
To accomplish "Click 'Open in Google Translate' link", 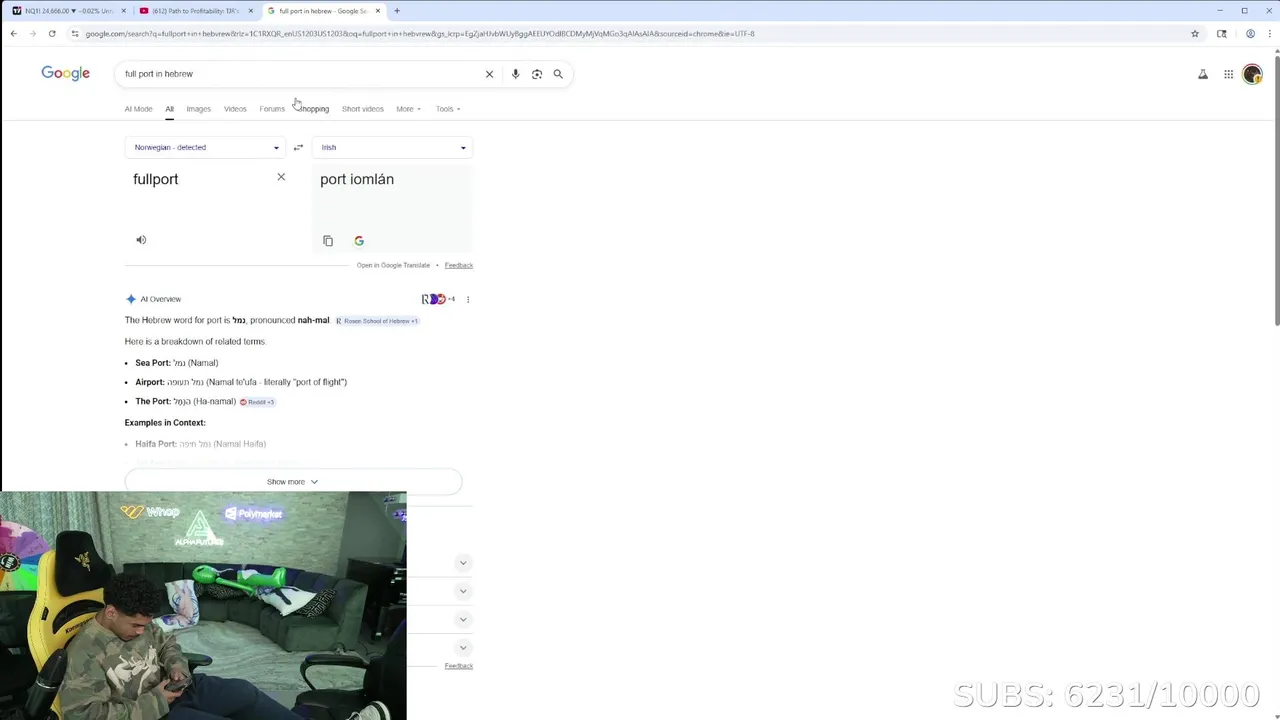I will 393,265.
